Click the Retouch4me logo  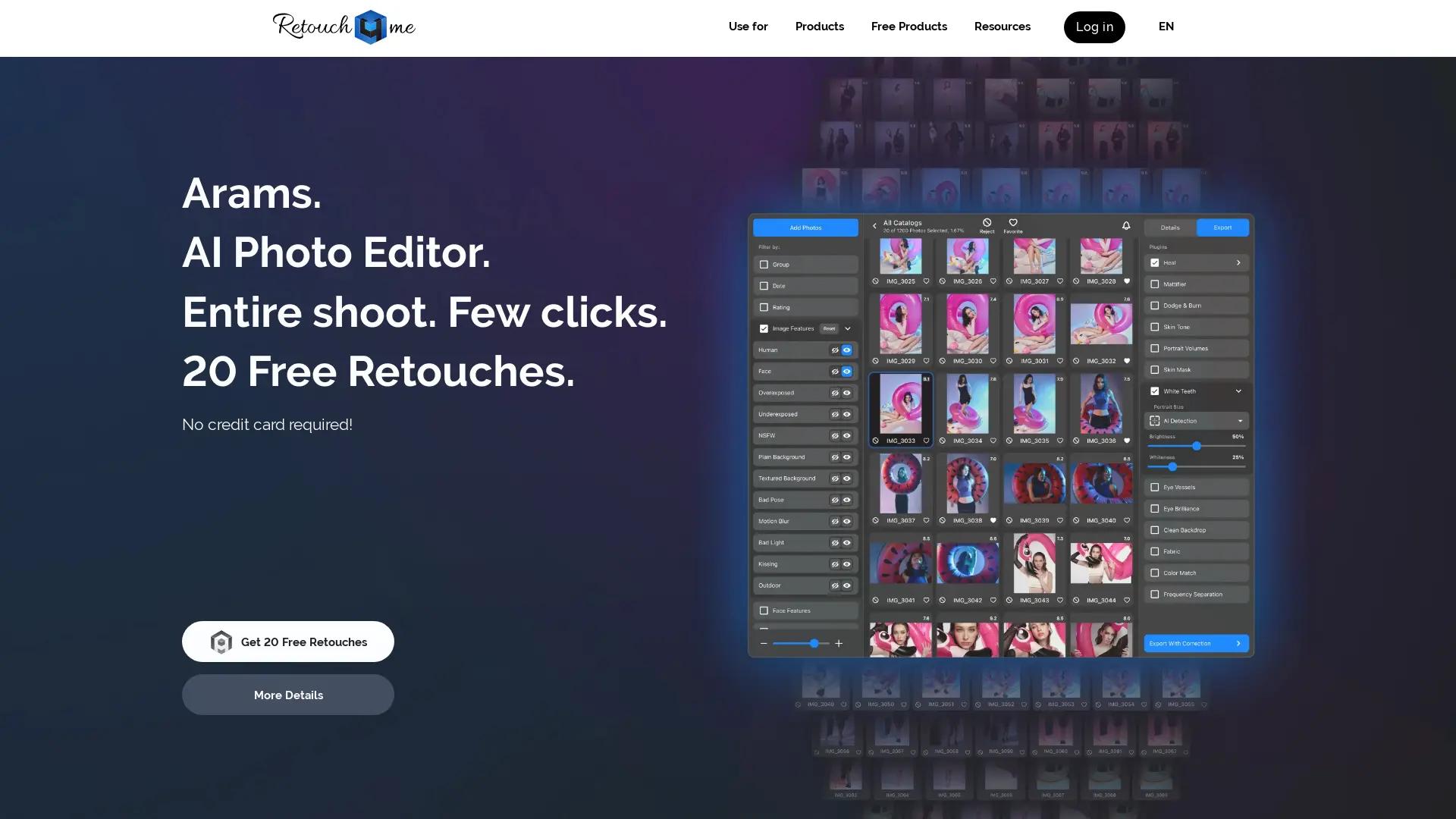click(343, 27)
